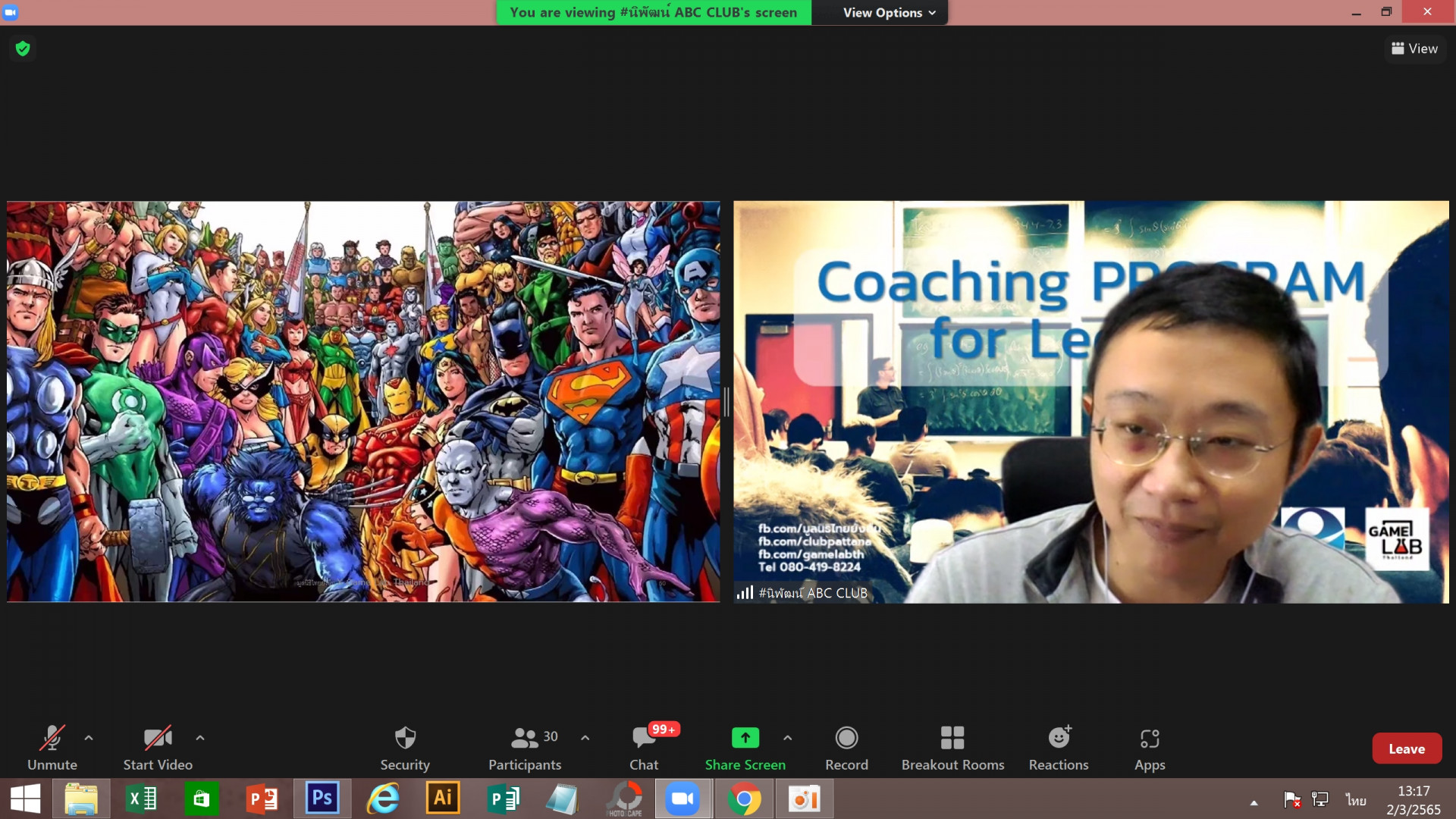The width and height of the screenshot is (1456, 819).
Task: Launch Internet Explorer from taskbar
Action: [383, 799]
